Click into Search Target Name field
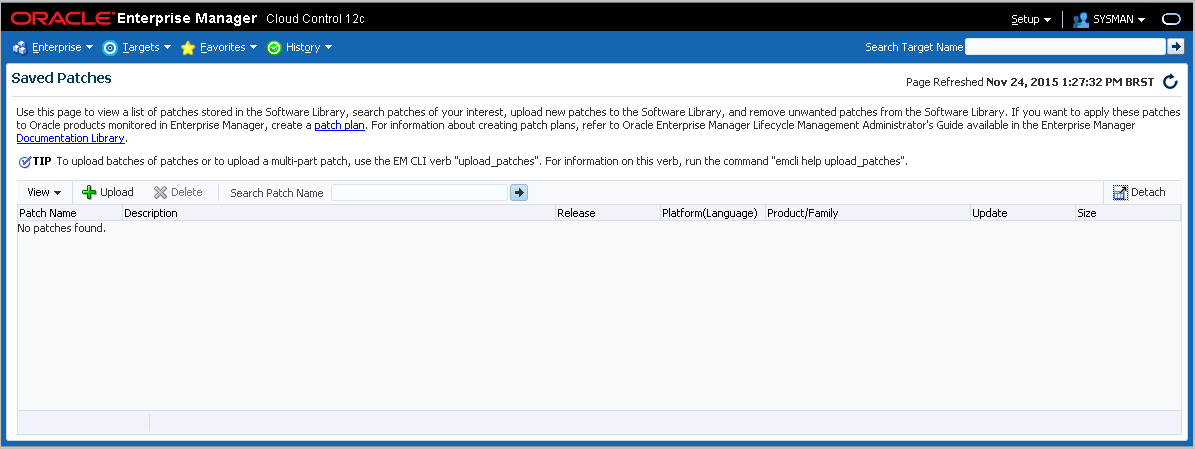 tap(1065, 47)
